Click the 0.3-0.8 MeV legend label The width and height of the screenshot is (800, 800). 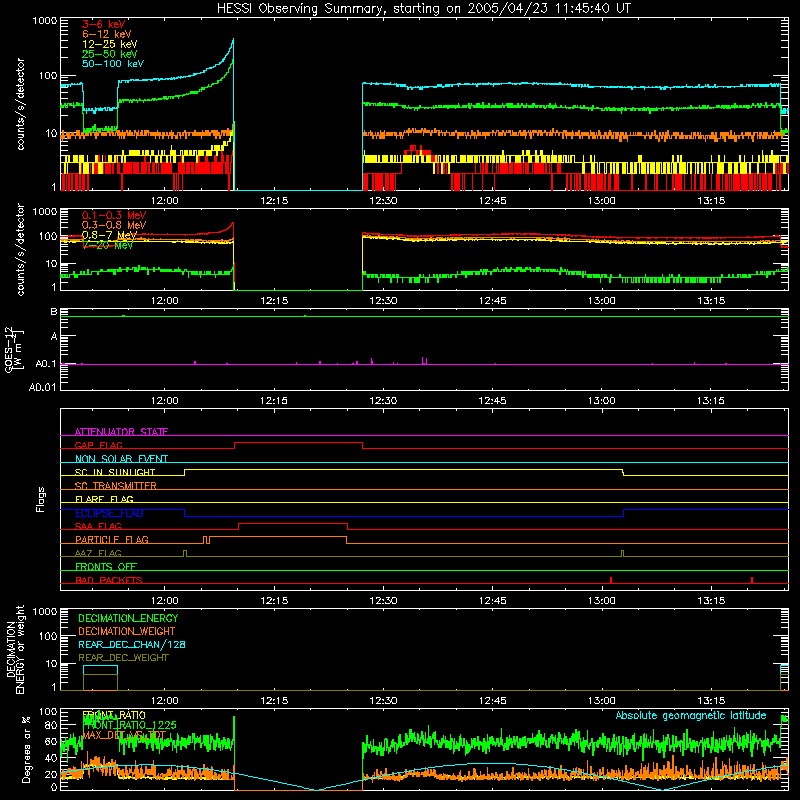[x=114, y=225]
